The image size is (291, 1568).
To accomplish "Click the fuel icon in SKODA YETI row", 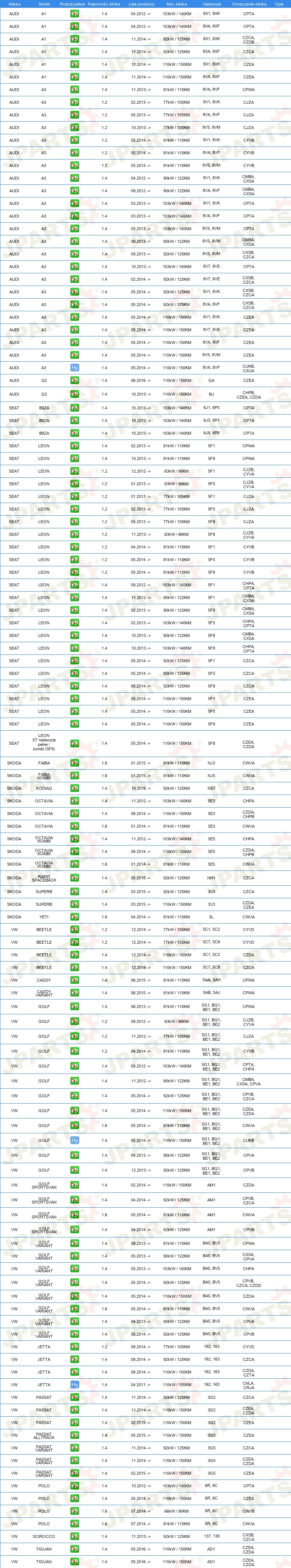I will tap(74, 917).
